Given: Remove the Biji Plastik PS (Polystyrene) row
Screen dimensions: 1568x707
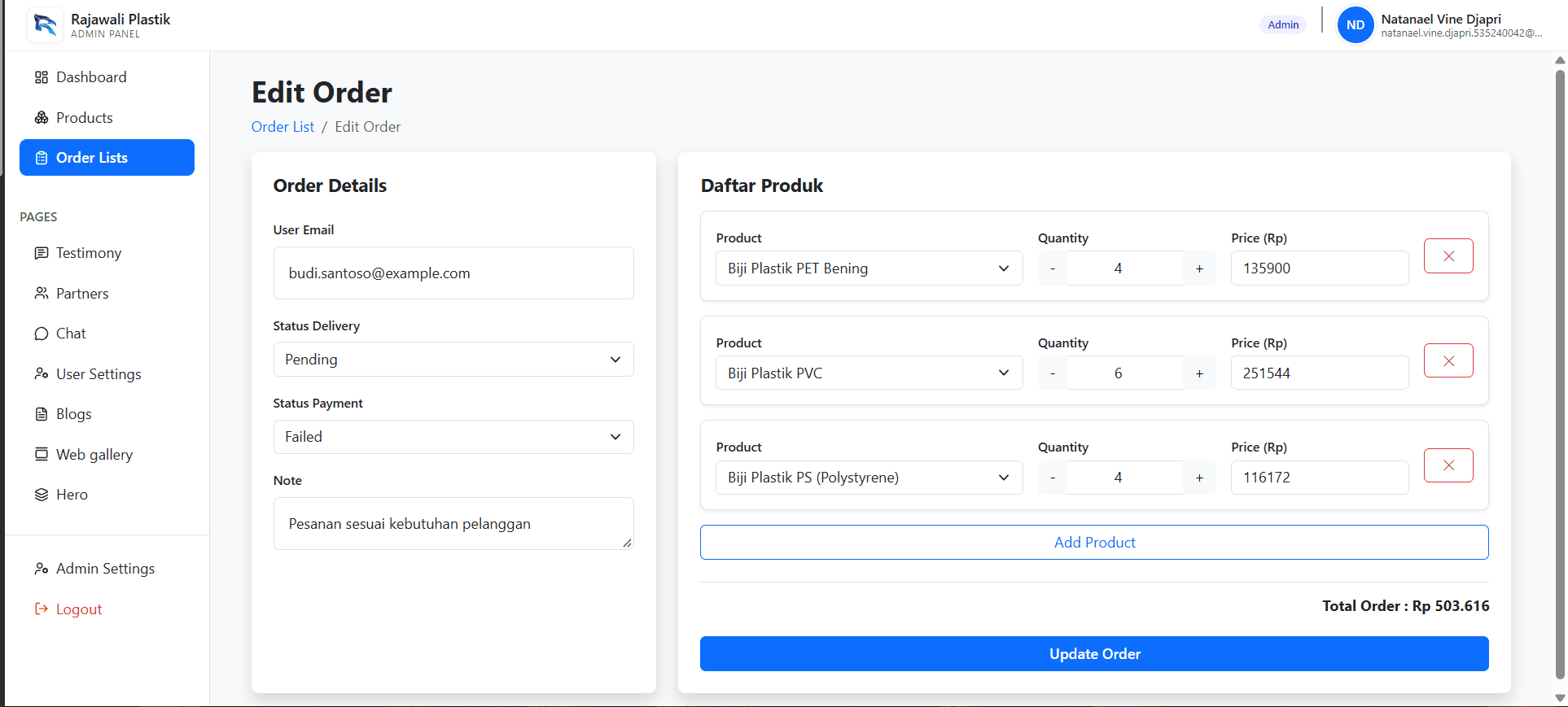Looking at the screenshot, I should [1448, 465].
